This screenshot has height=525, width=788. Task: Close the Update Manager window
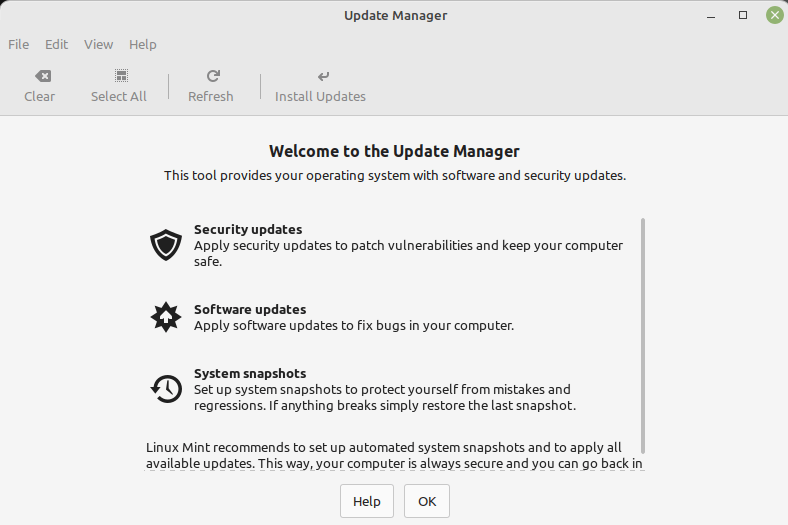[x=773, y=15]
